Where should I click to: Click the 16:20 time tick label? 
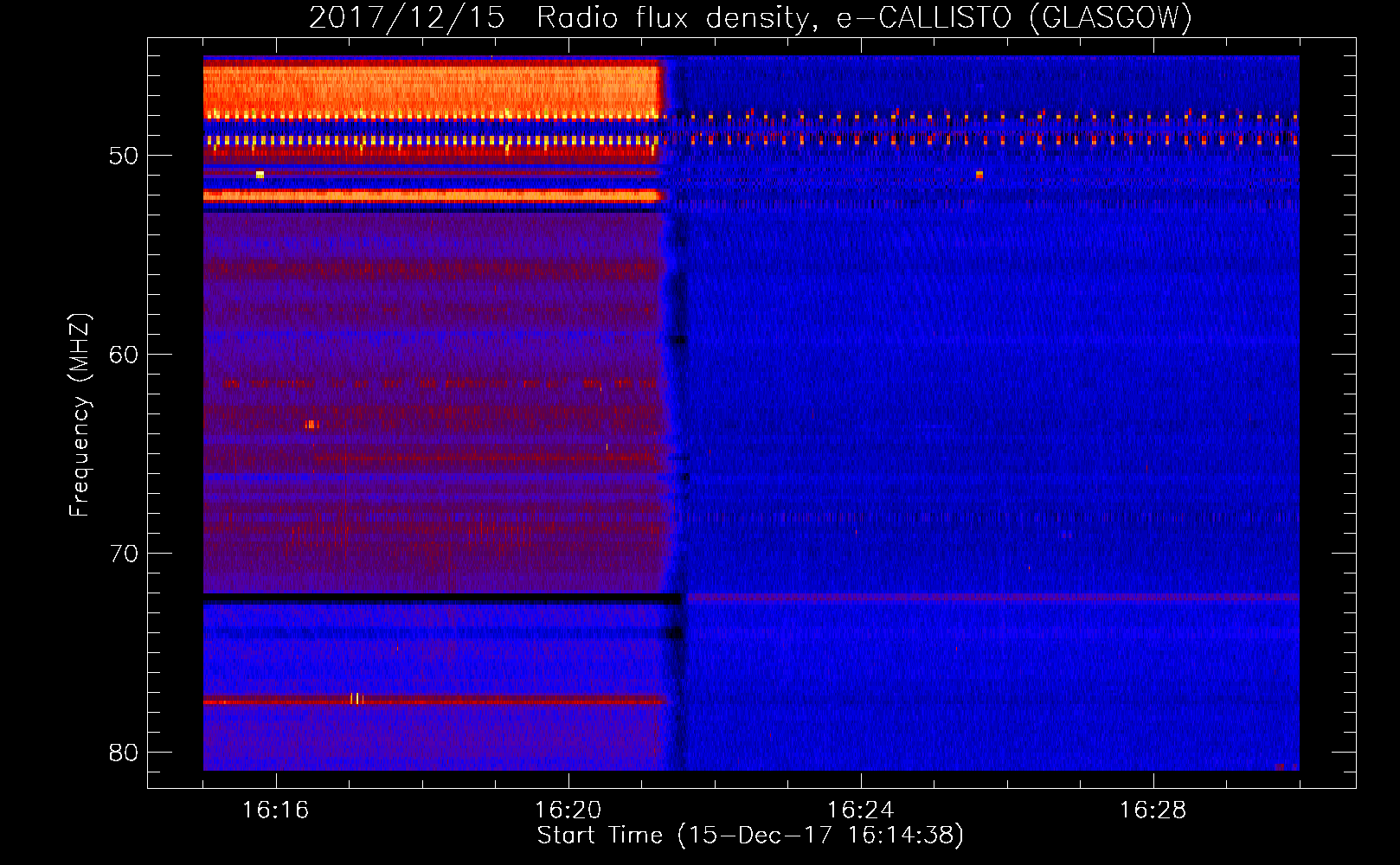[568, 811]
